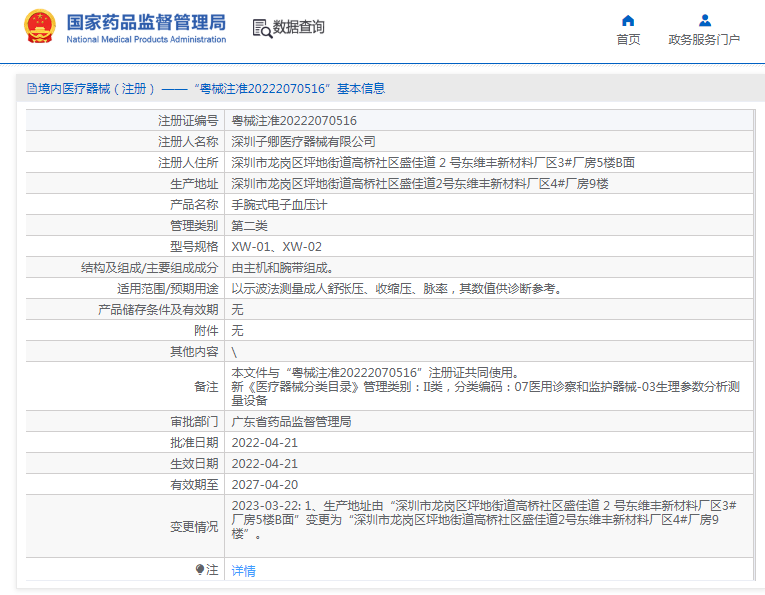The height and width of the screenshot is (595, 765).
Task: Click 国家药品监督管理局 title text
Action: click(146, 22)
